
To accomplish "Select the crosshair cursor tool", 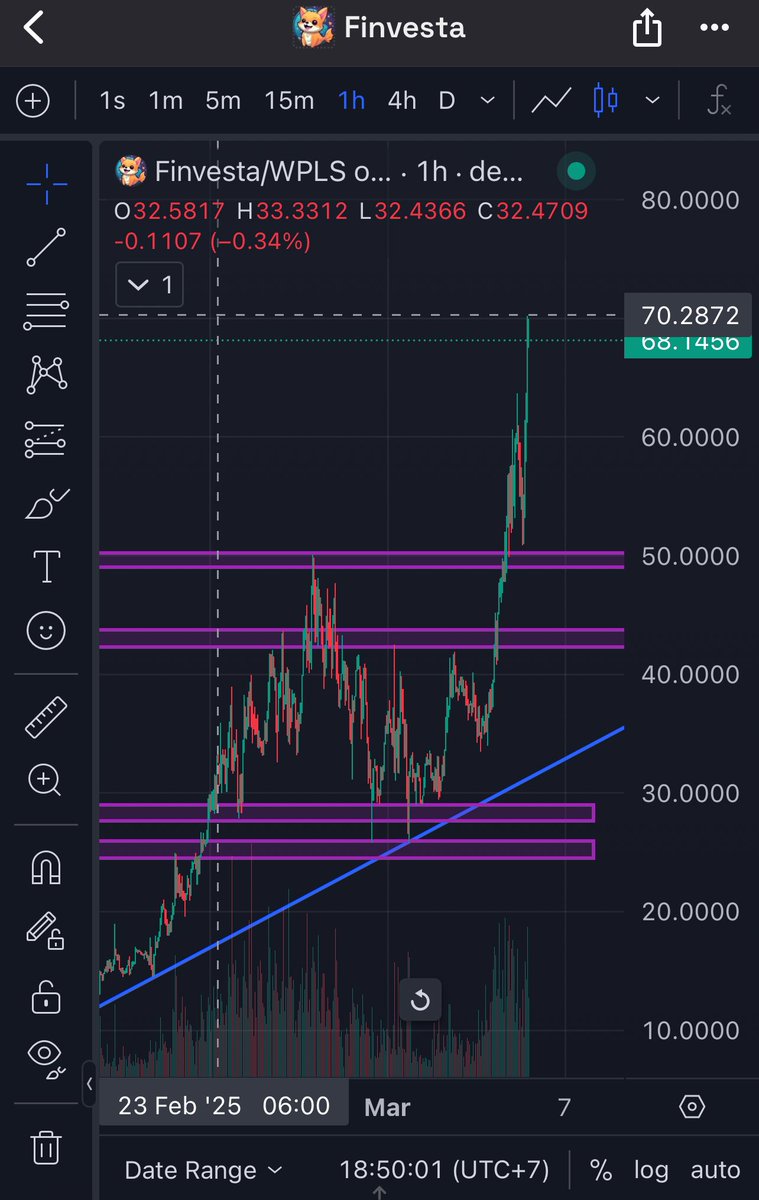I will [x=46, y=183].
